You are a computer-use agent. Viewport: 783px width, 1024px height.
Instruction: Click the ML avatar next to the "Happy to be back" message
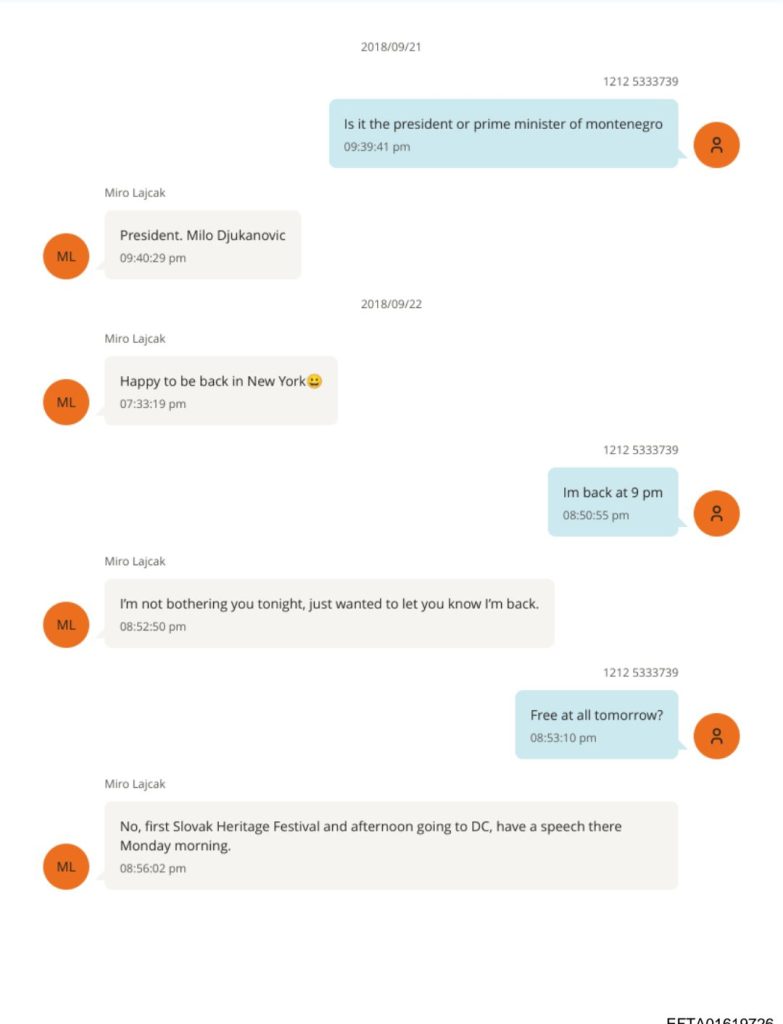coord(66,402)
